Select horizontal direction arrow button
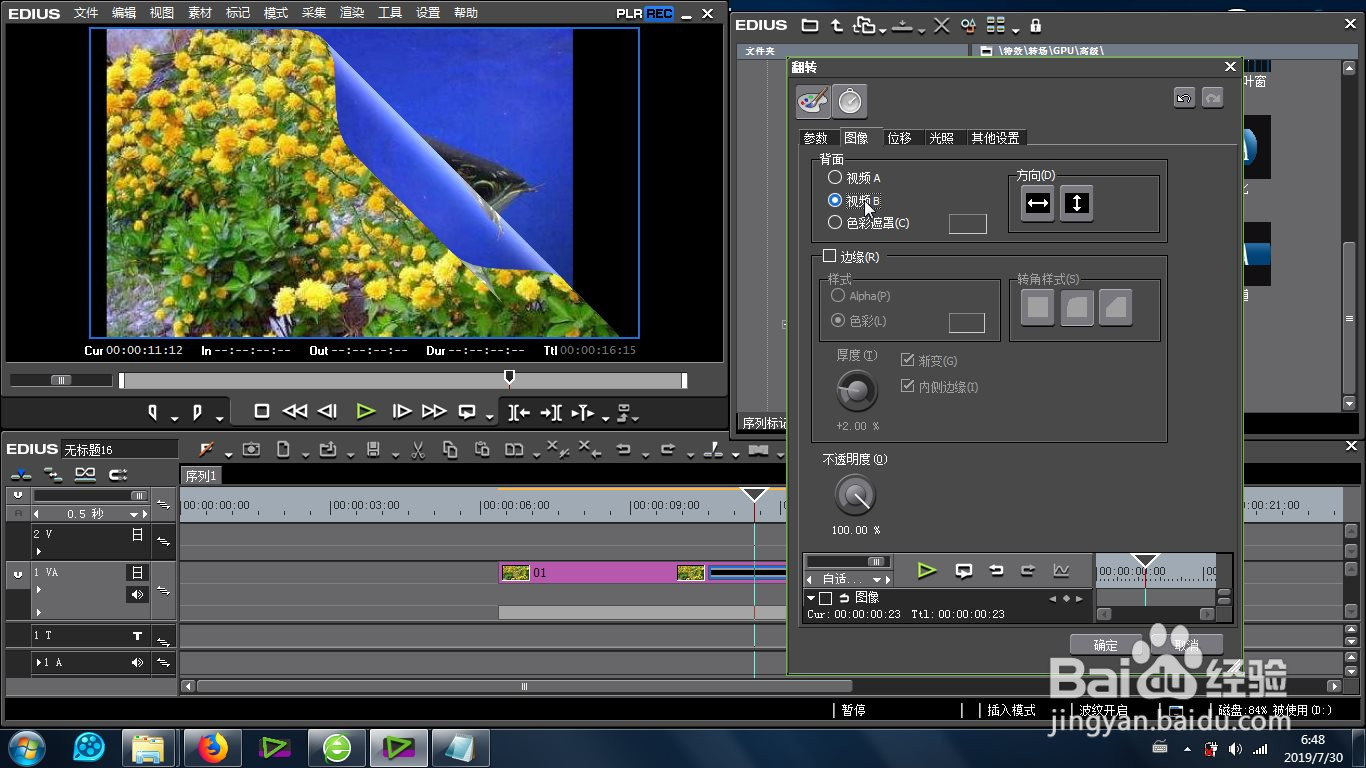The image size is (1366, 768). pyautogui.click(x=1038, y=203)
